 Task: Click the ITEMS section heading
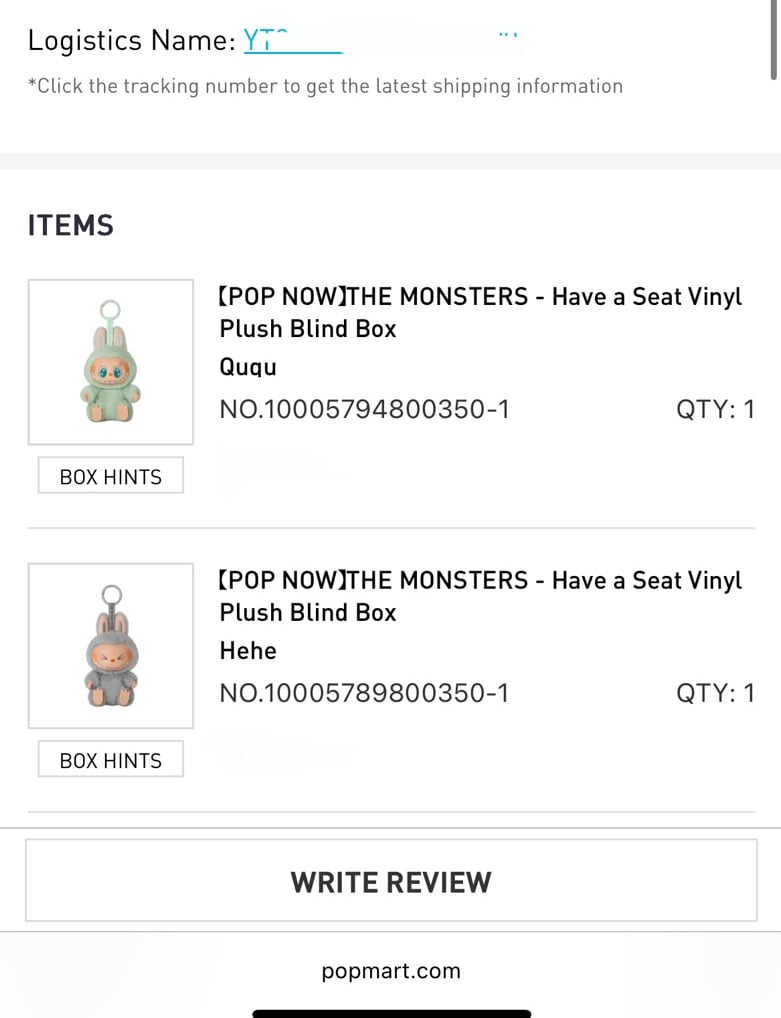[x=71, y=226]
